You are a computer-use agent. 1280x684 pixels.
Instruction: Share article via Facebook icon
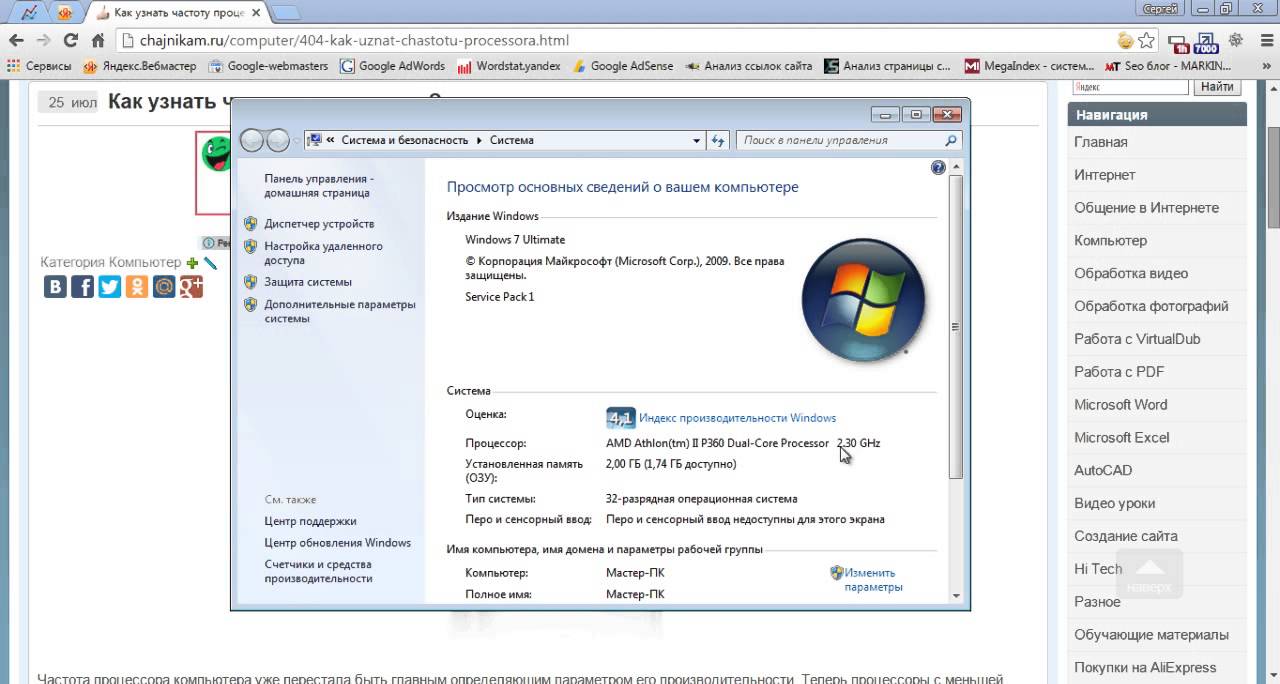[82, 287]
